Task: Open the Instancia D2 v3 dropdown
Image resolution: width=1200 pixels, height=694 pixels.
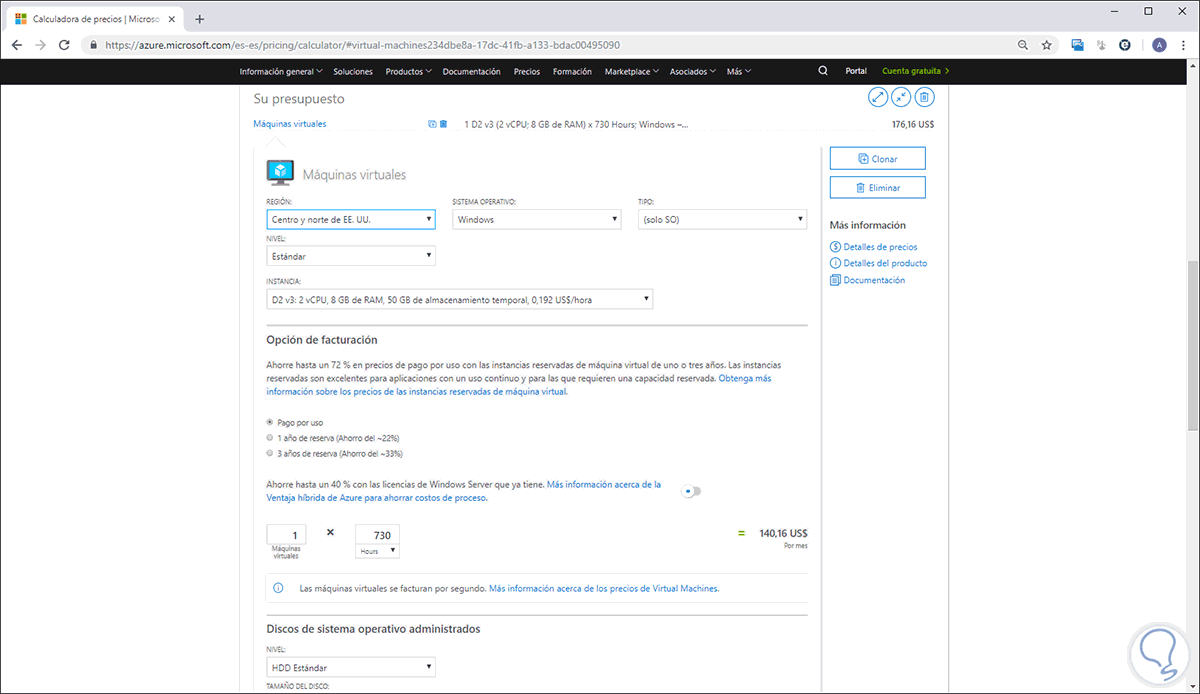Action: 460,299
